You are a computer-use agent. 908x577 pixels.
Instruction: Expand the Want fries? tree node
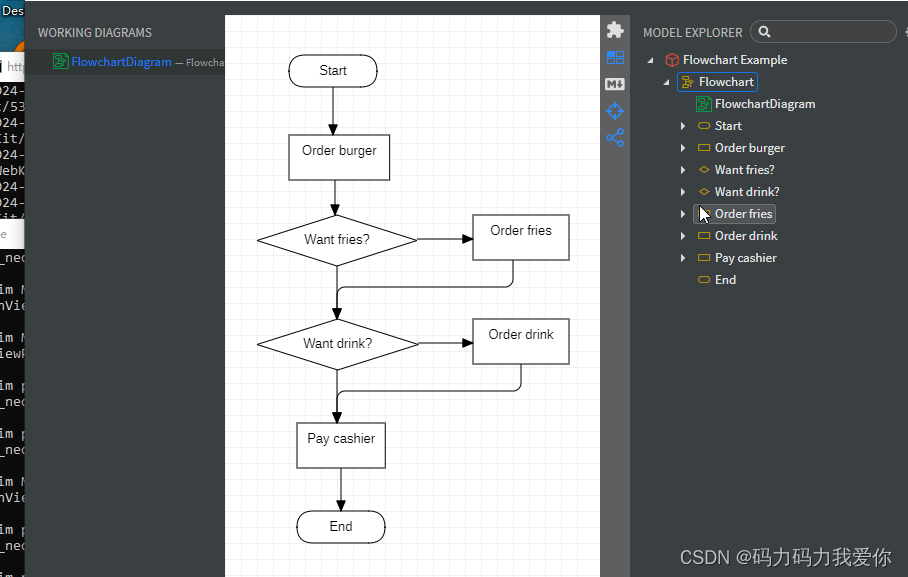pyautogui.click(x=683, y=170)
